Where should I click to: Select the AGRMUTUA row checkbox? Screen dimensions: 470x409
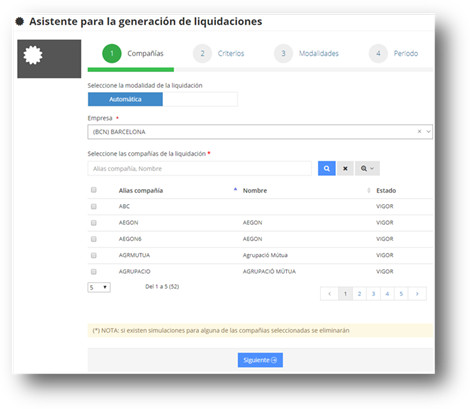[94, 255]
